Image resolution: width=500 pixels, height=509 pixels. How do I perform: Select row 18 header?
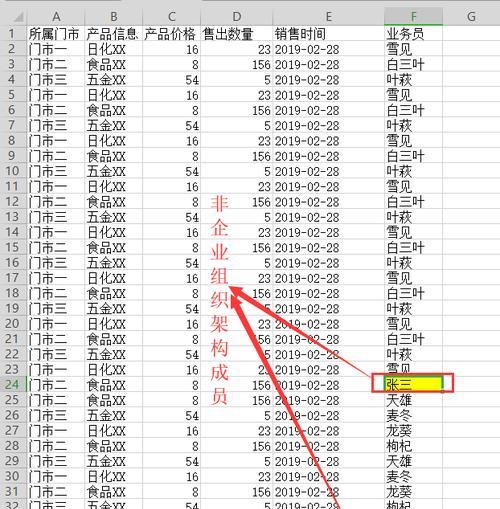[13, 293]
